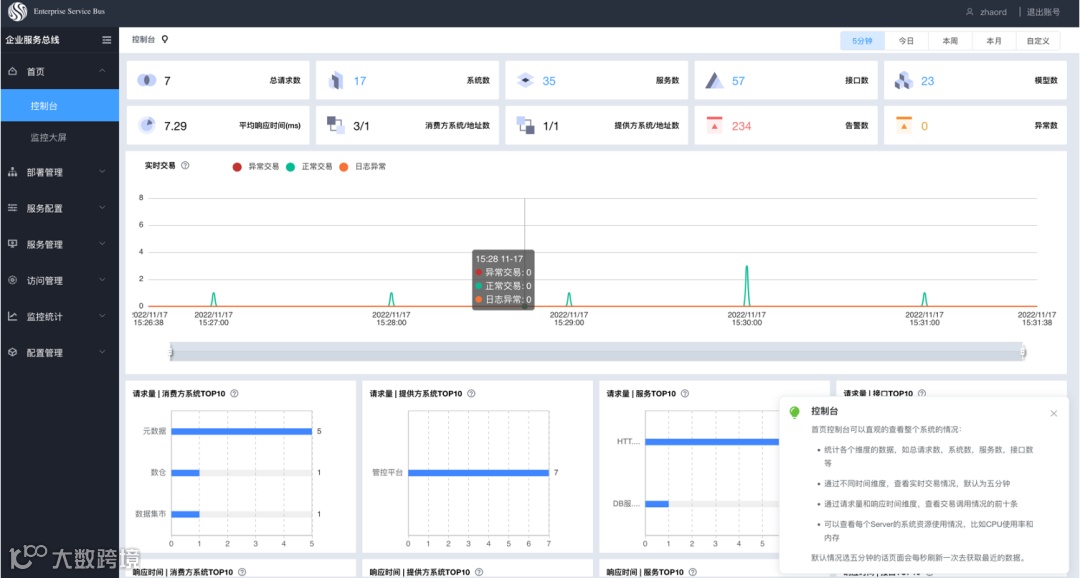Viewport: 1080px width, 578px height.
Task: Click the 告警数 red alert icon
Action: (714, 125)
